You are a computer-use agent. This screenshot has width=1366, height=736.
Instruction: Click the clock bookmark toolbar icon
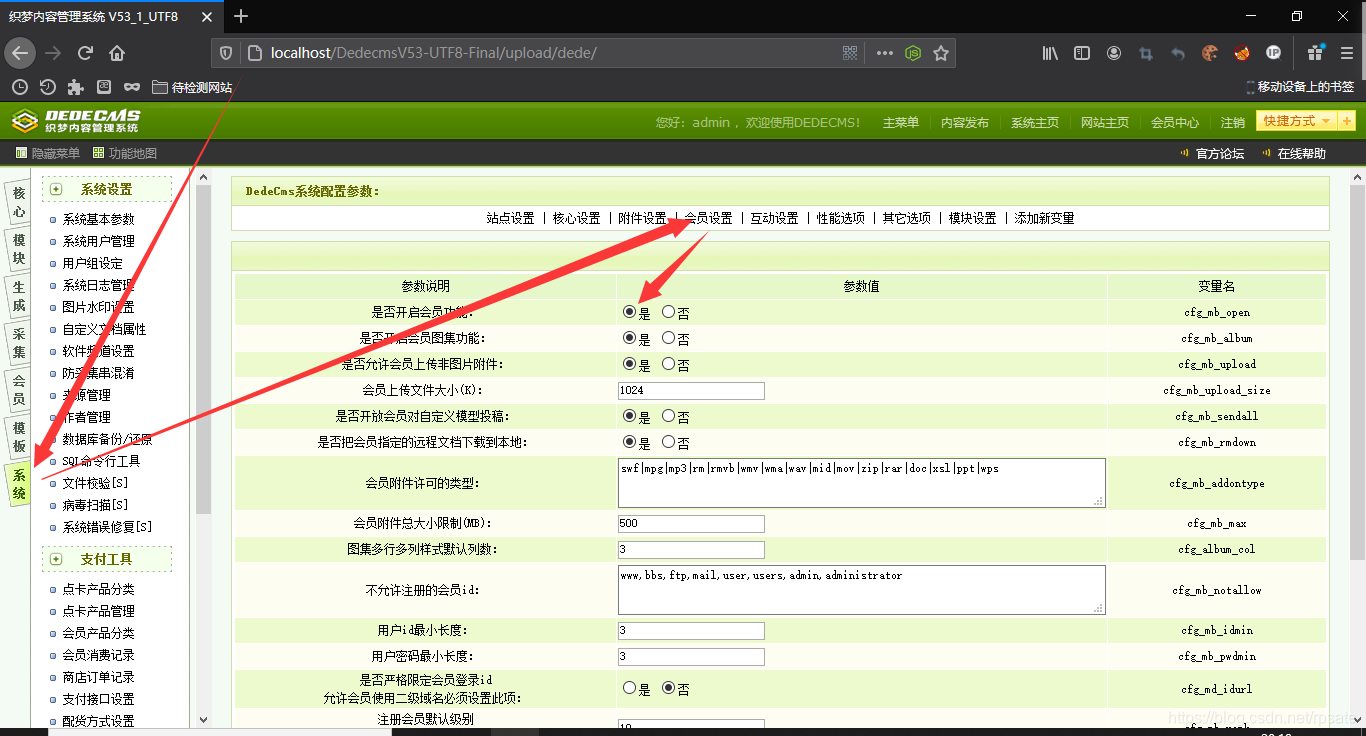coord(19,87)
